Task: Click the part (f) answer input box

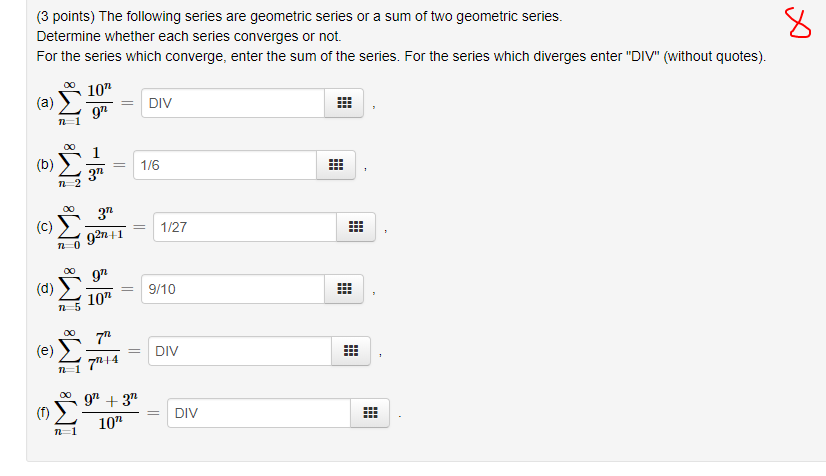Action: click(x=258, y=413)
